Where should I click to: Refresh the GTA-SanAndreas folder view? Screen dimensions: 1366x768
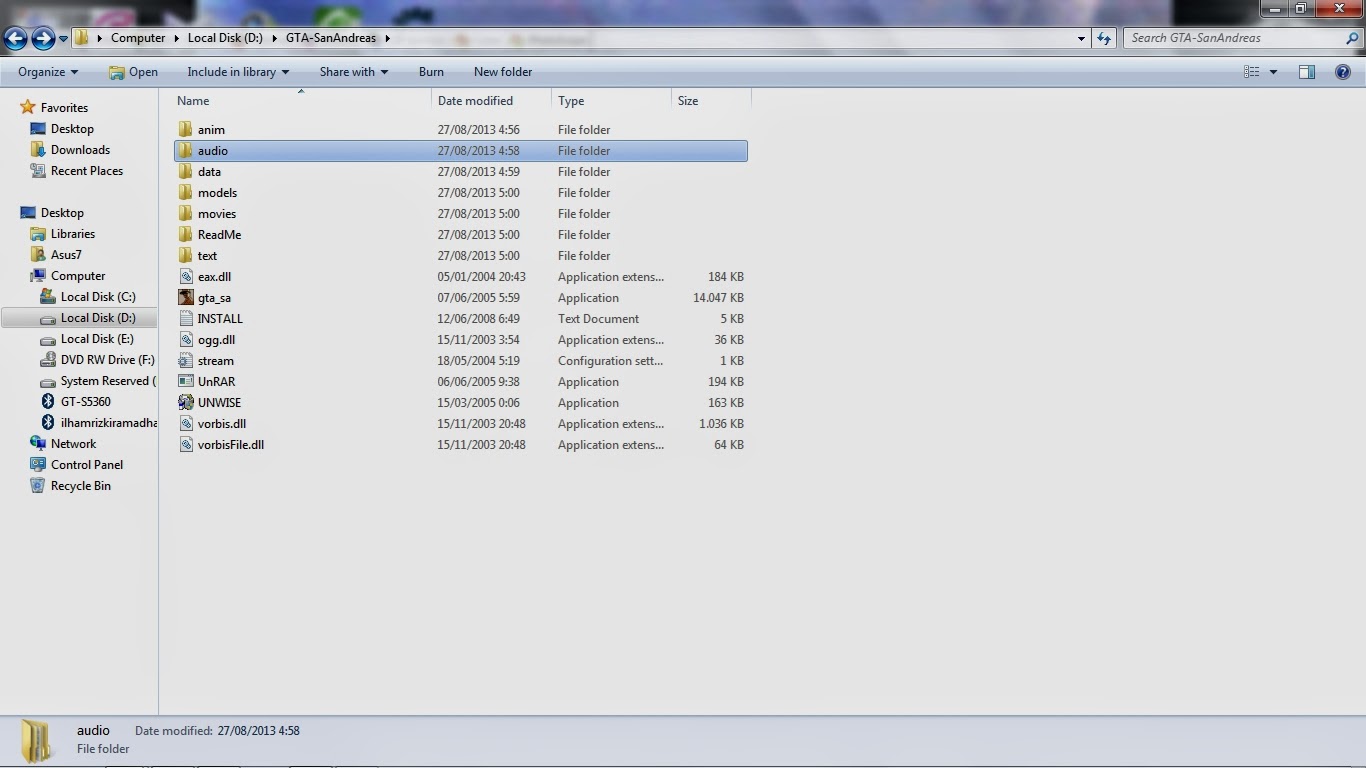[1104, 38]
